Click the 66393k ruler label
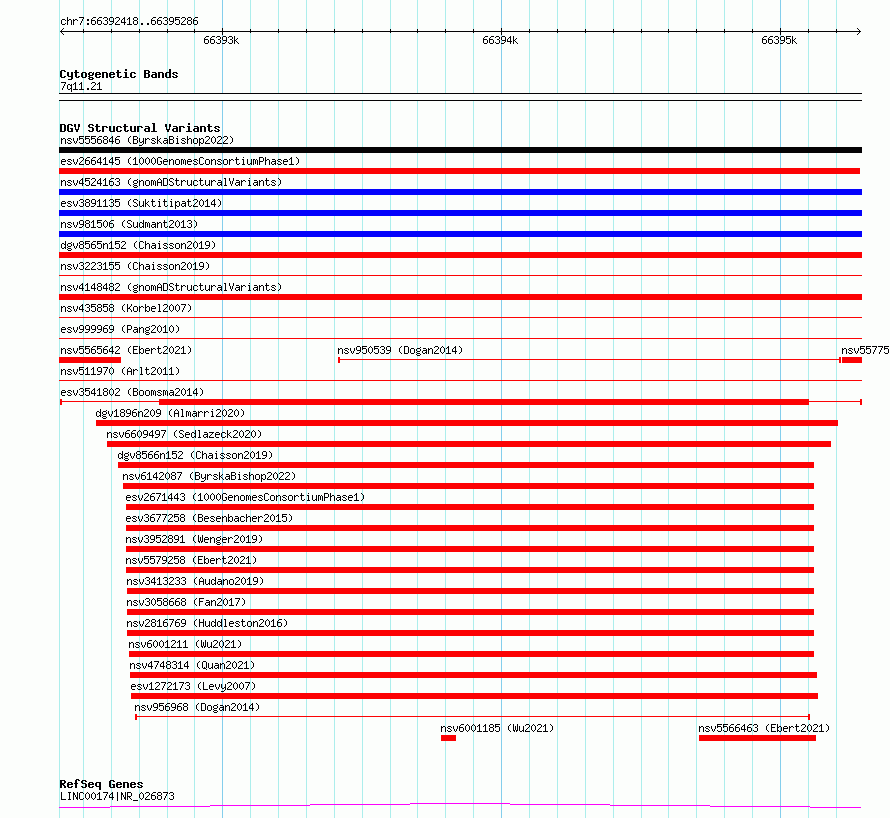 click(x=221, y=40)
